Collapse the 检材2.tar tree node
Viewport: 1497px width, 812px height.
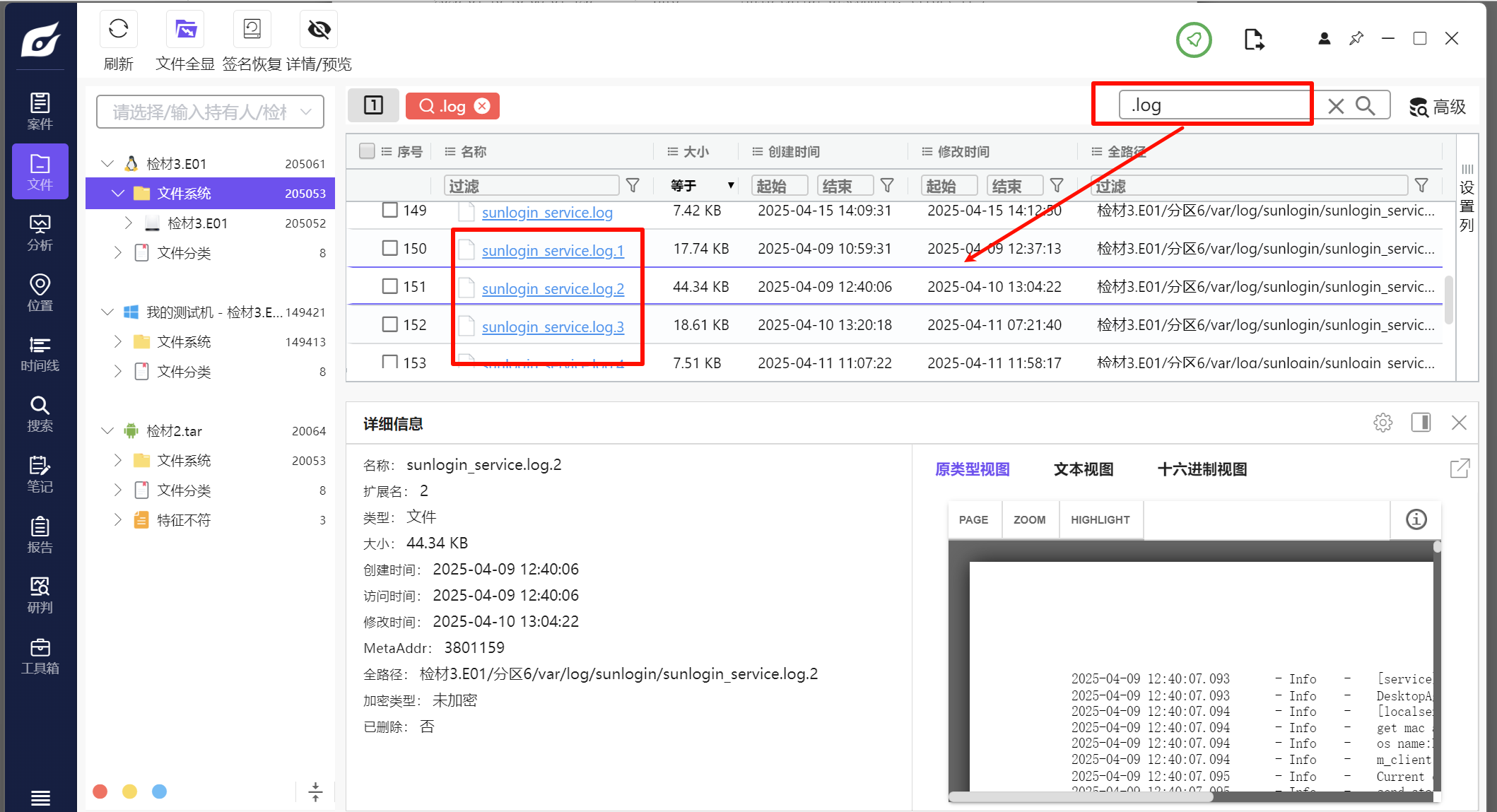click(x=107, y=431)
